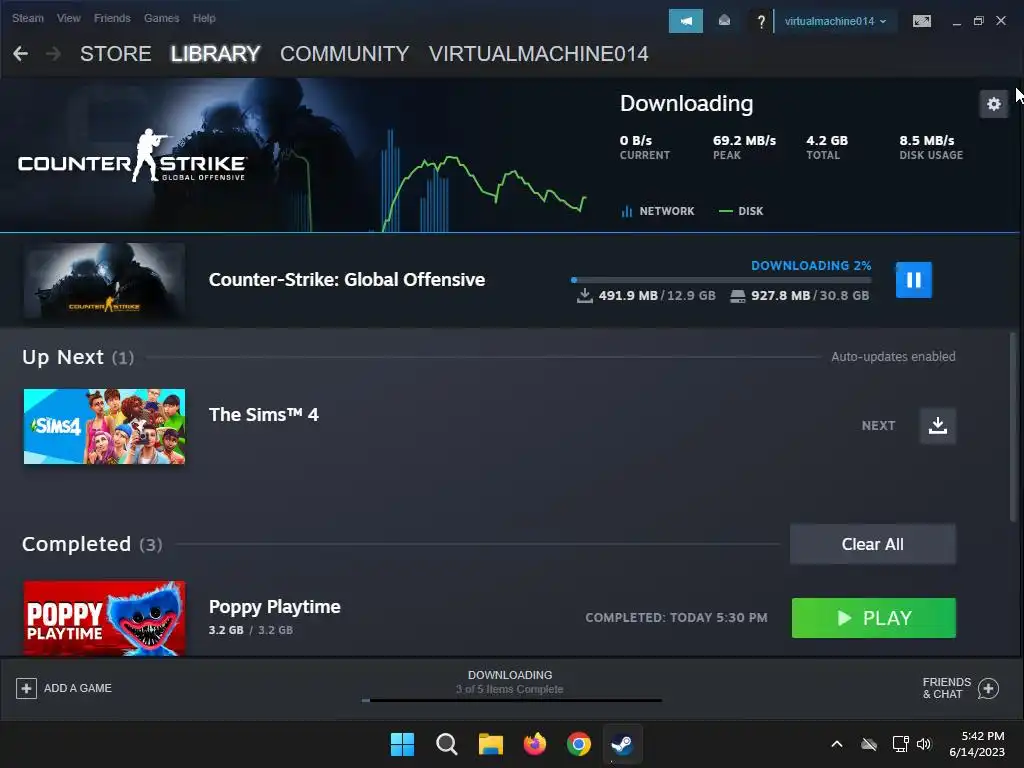This screenshot has height=768, width=1024.
Task: Open Counter-Strike: Global Offensive thumbnail
Action: [104, 281]
